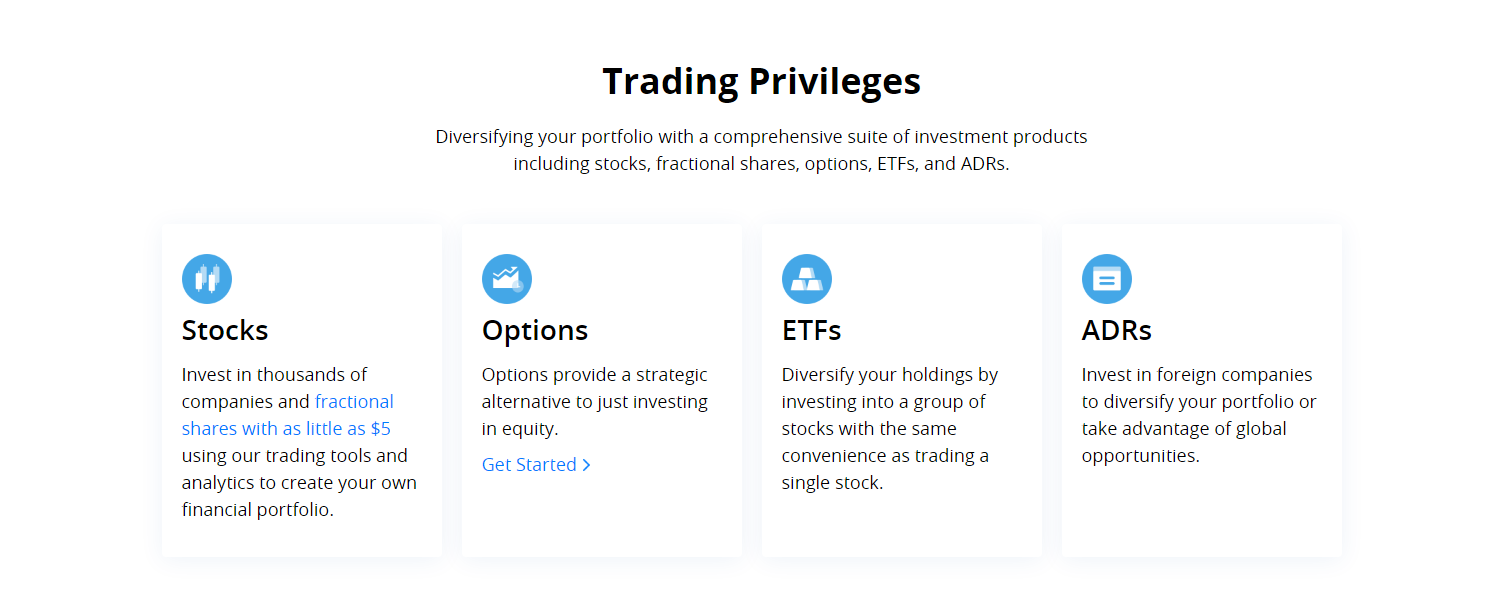Select the blue circle icon above Stocks
1509x612 pixels.
point(207,279)
